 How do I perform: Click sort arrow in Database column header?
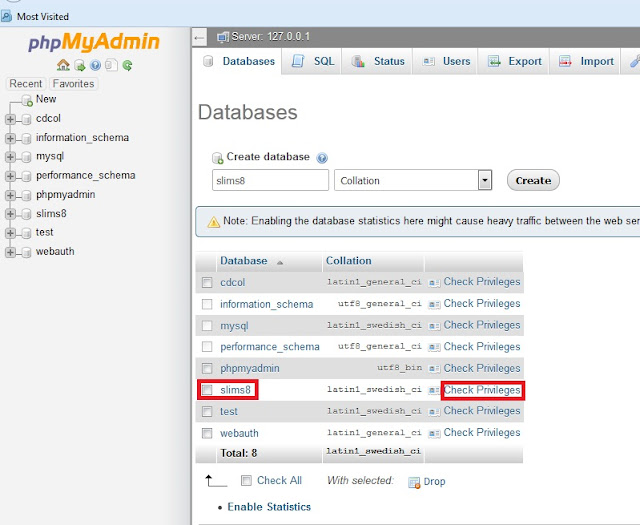280,262
